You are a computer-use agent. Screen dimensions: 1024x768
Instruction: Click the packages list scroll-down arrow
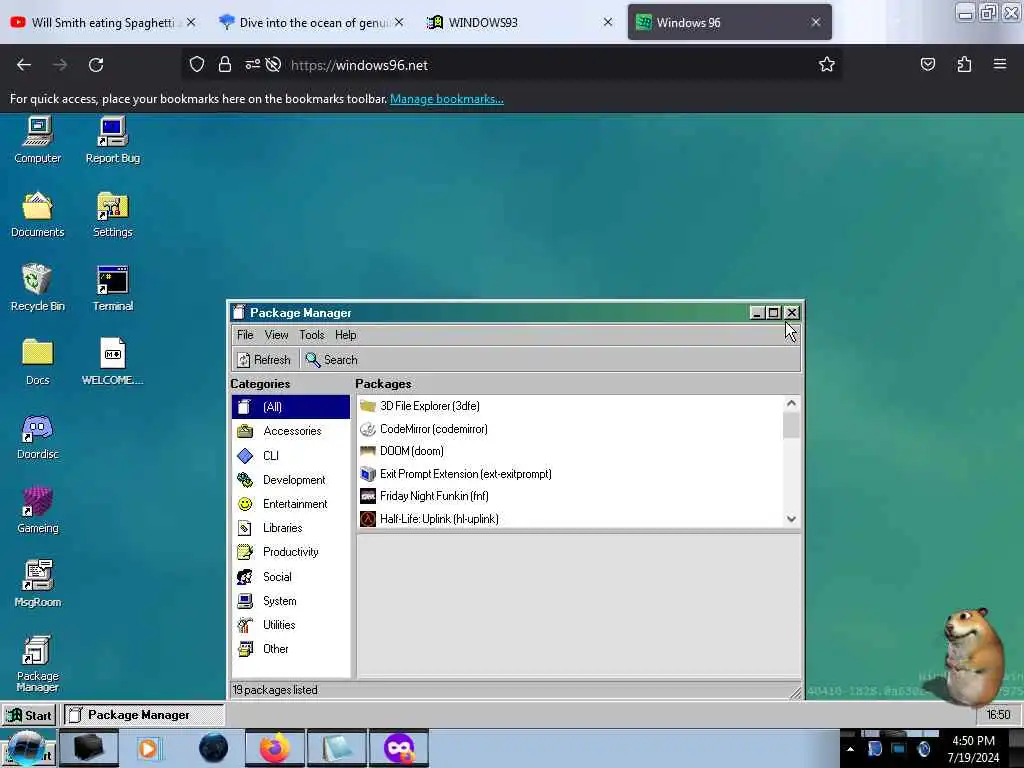[x=791, y=519]
